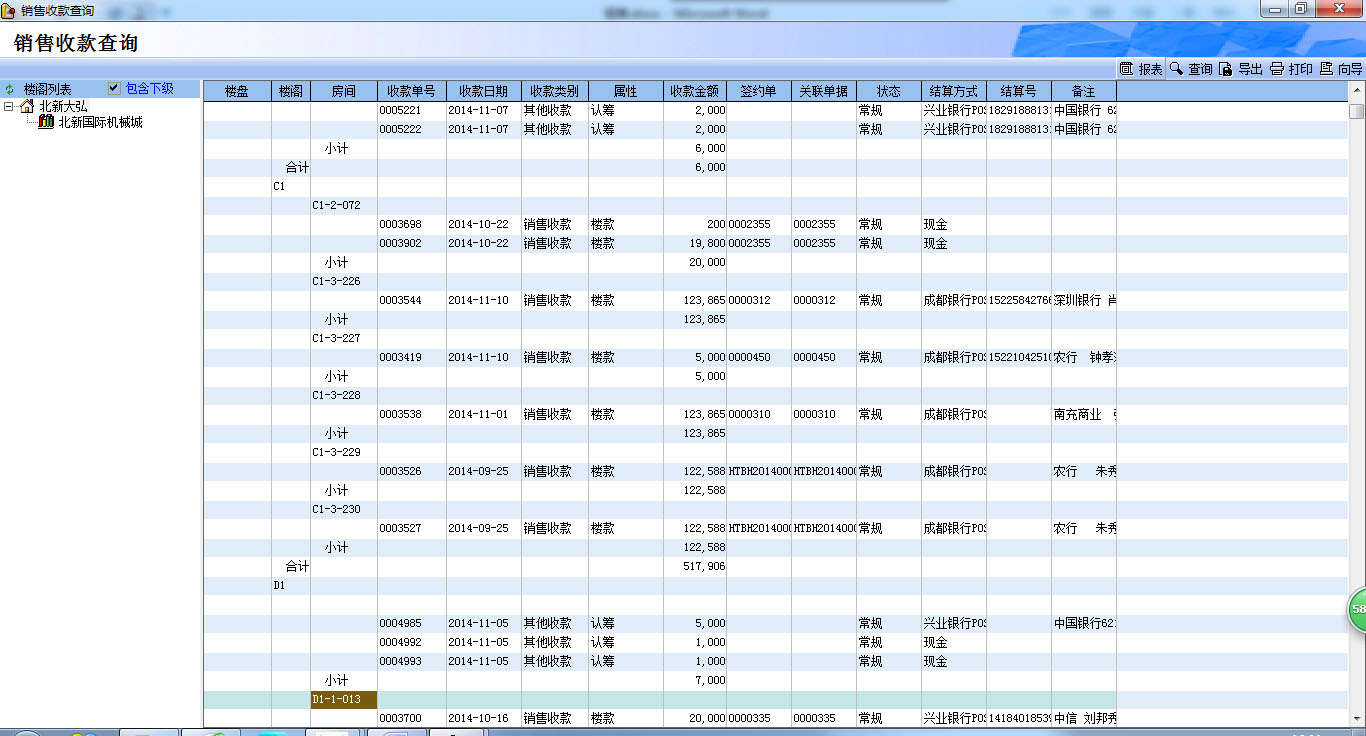Click the 结算方式 column header

click(953, 91)
